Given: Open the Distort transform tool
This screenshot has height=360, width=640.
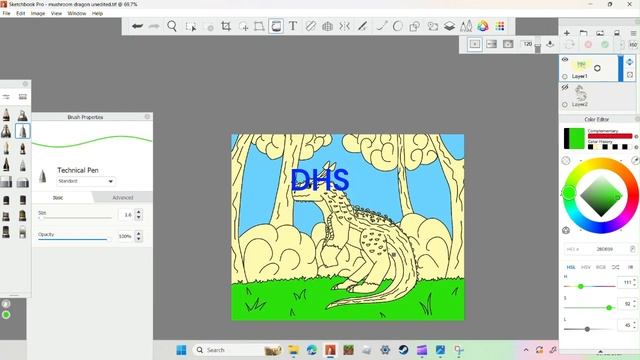Looking at the screenshot, I should click(259, 26).
